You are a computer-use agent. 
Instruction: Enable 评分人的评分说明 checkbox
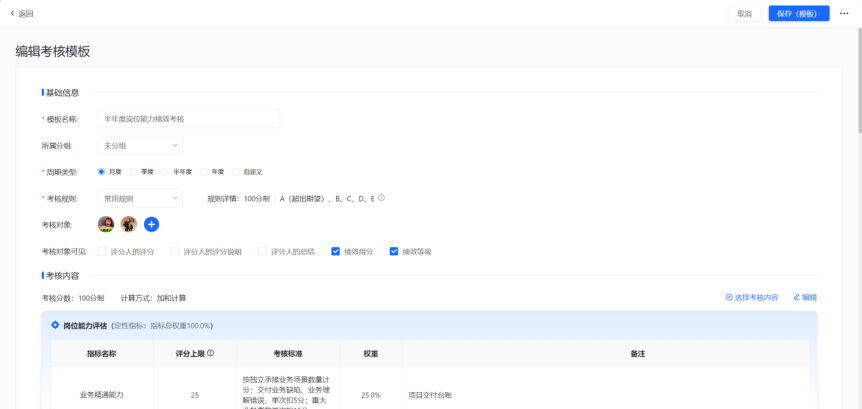click(175, 252)
